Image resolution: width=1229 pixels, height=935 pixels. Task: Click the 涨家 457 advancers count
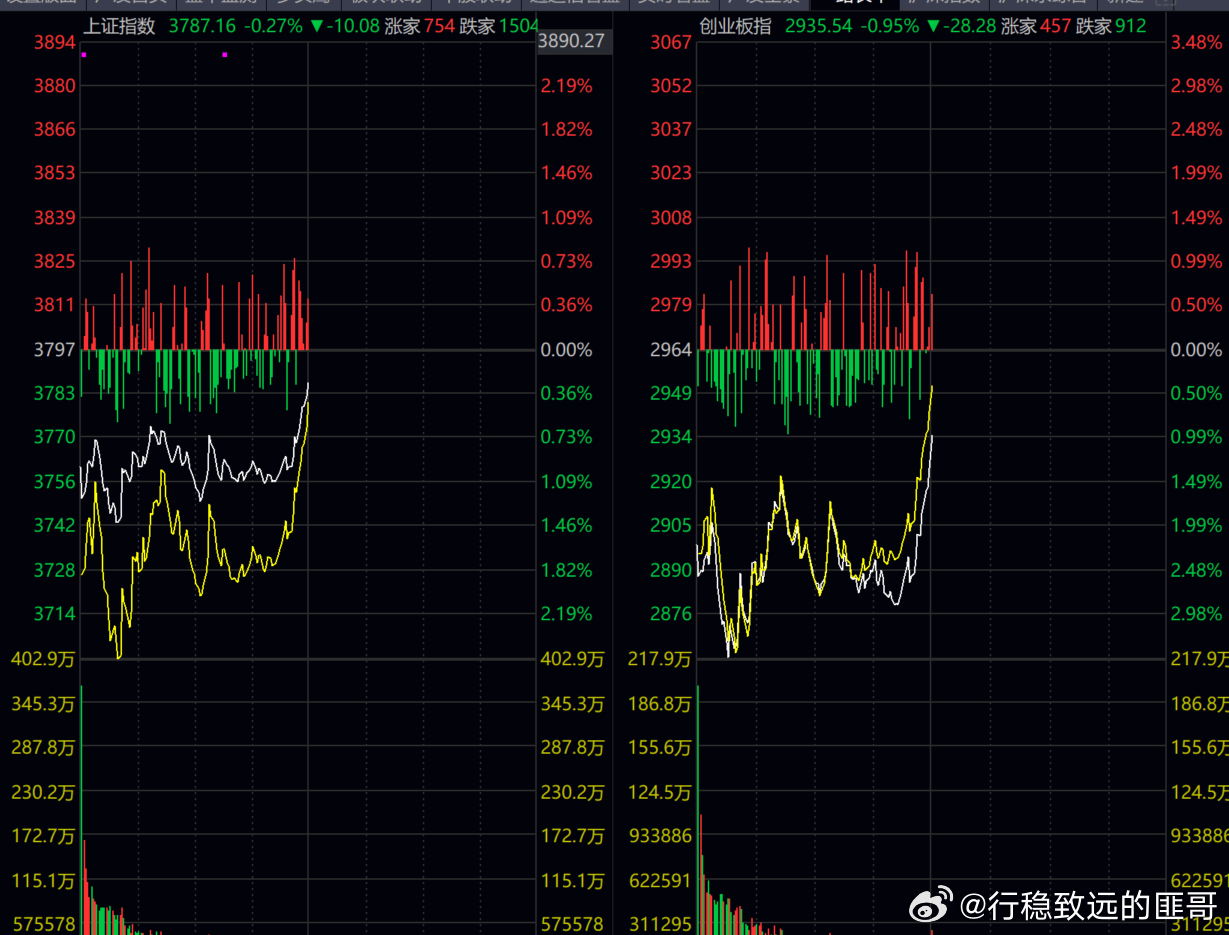(1036, 26)
